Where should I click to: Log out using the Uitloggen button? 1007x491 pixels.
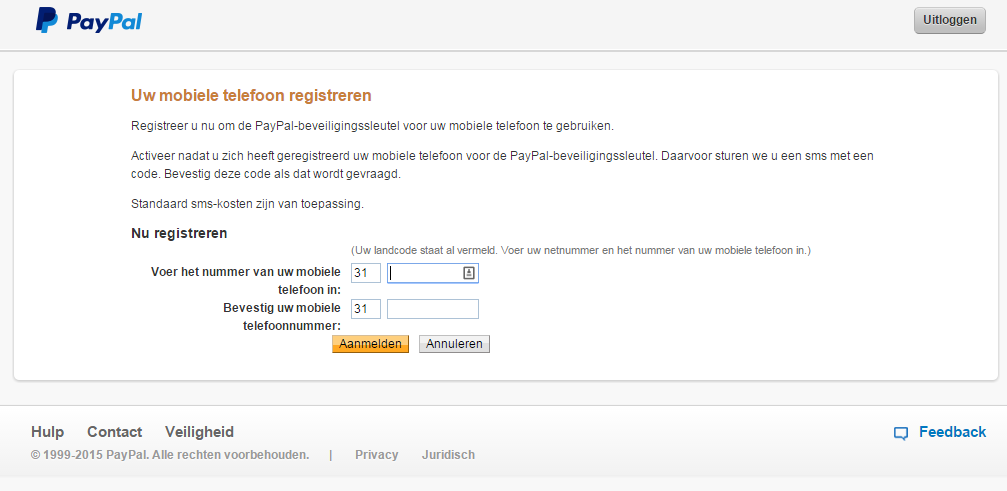point(949,20)
